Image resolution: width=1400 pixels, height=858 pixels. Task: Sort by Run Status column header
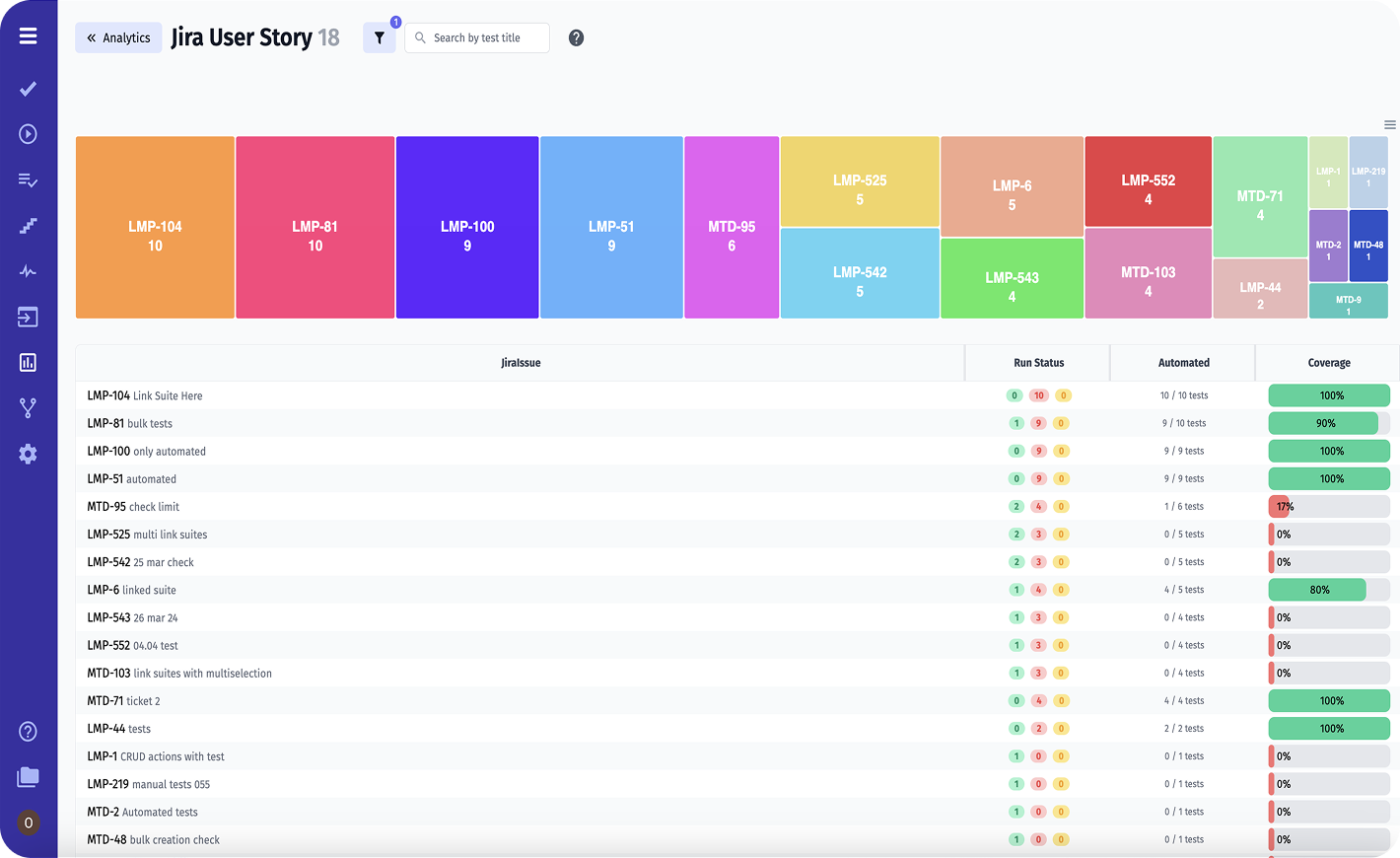pos(1038,363)
